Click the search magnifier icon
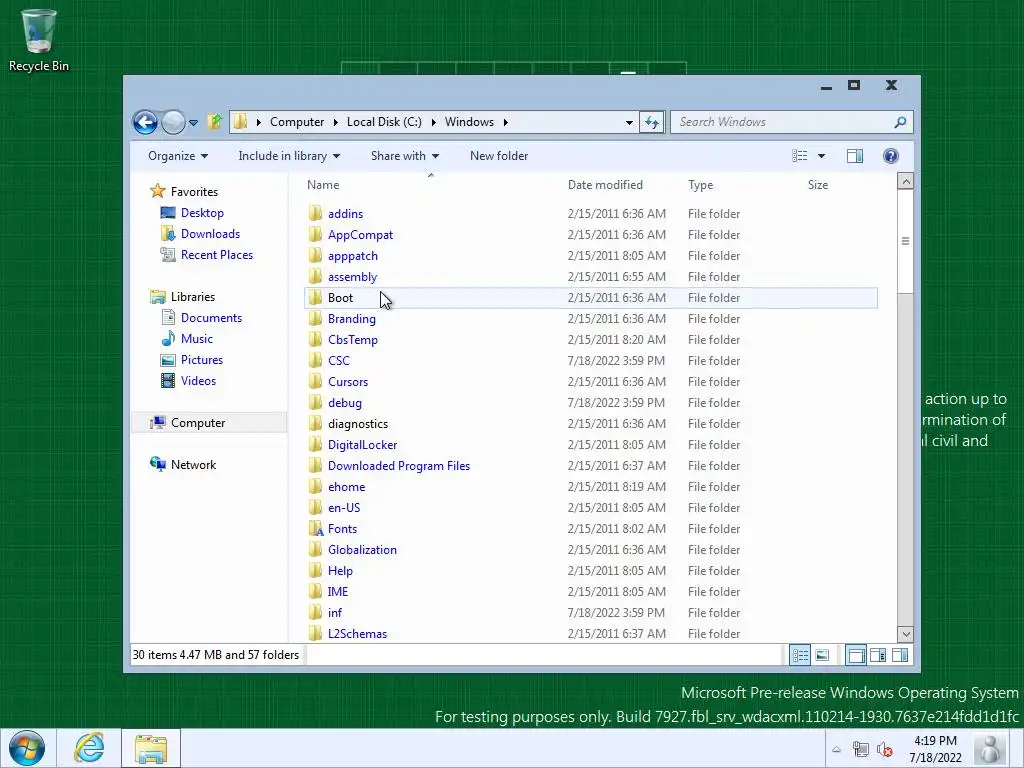This screenshot has height=768, width=1024. click(901, 122)
